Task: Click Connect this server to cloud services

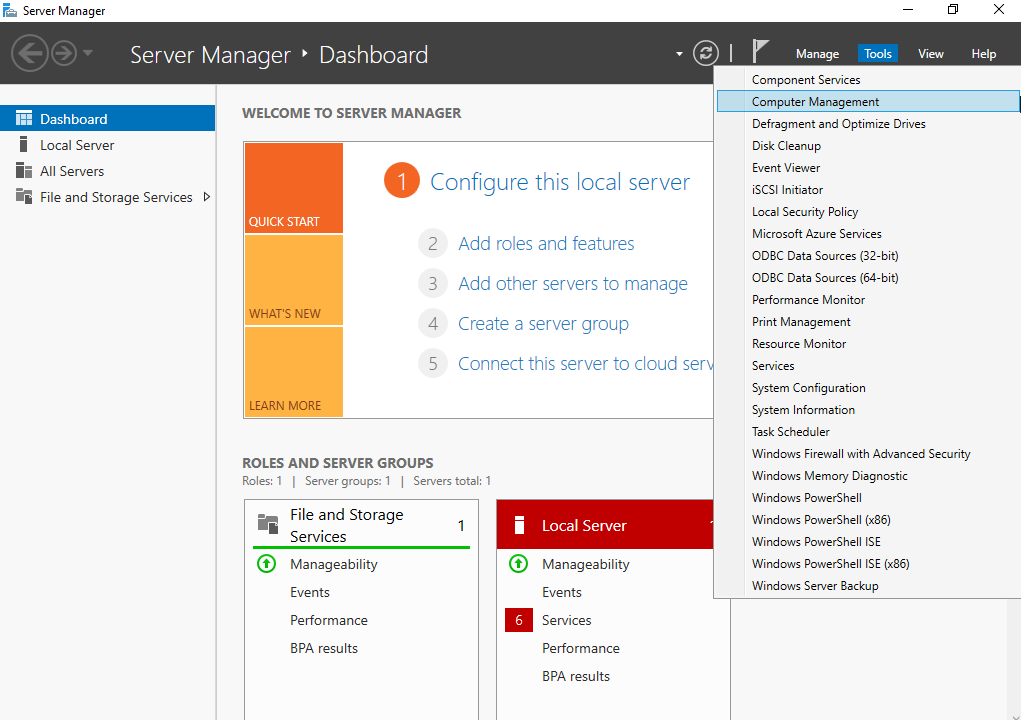Action: 585,363
